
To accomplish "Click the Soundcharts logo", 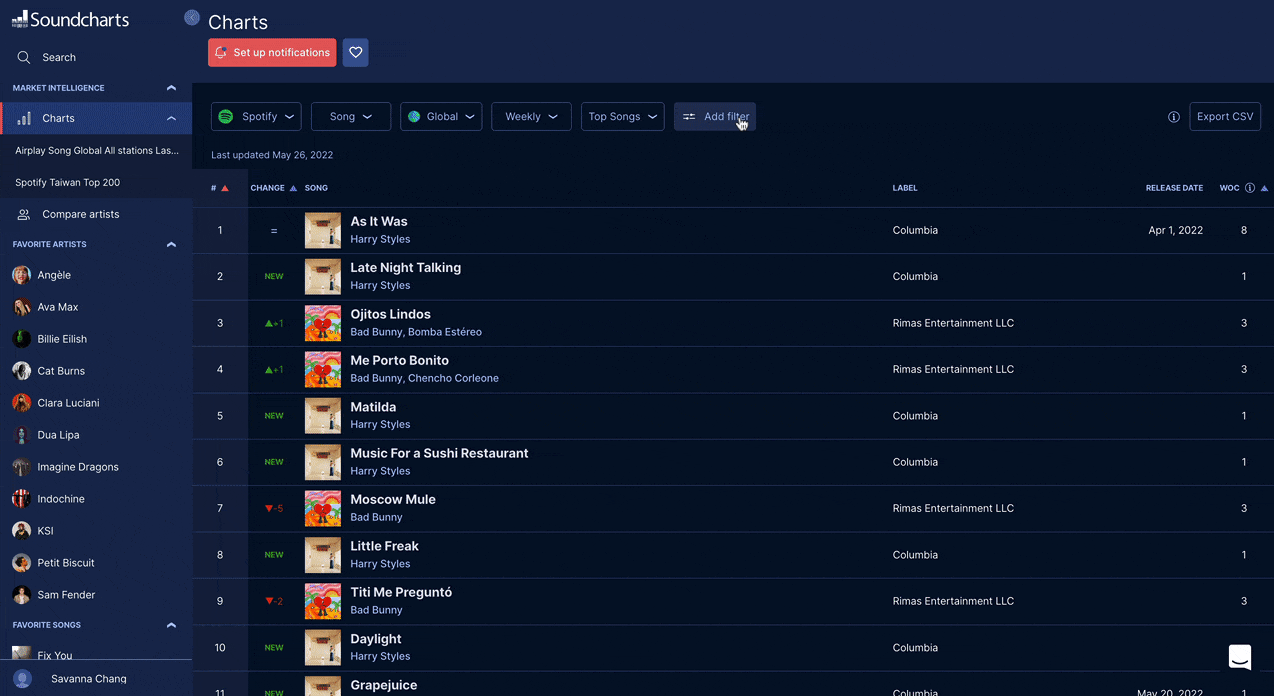I will (x=70, y=19).
